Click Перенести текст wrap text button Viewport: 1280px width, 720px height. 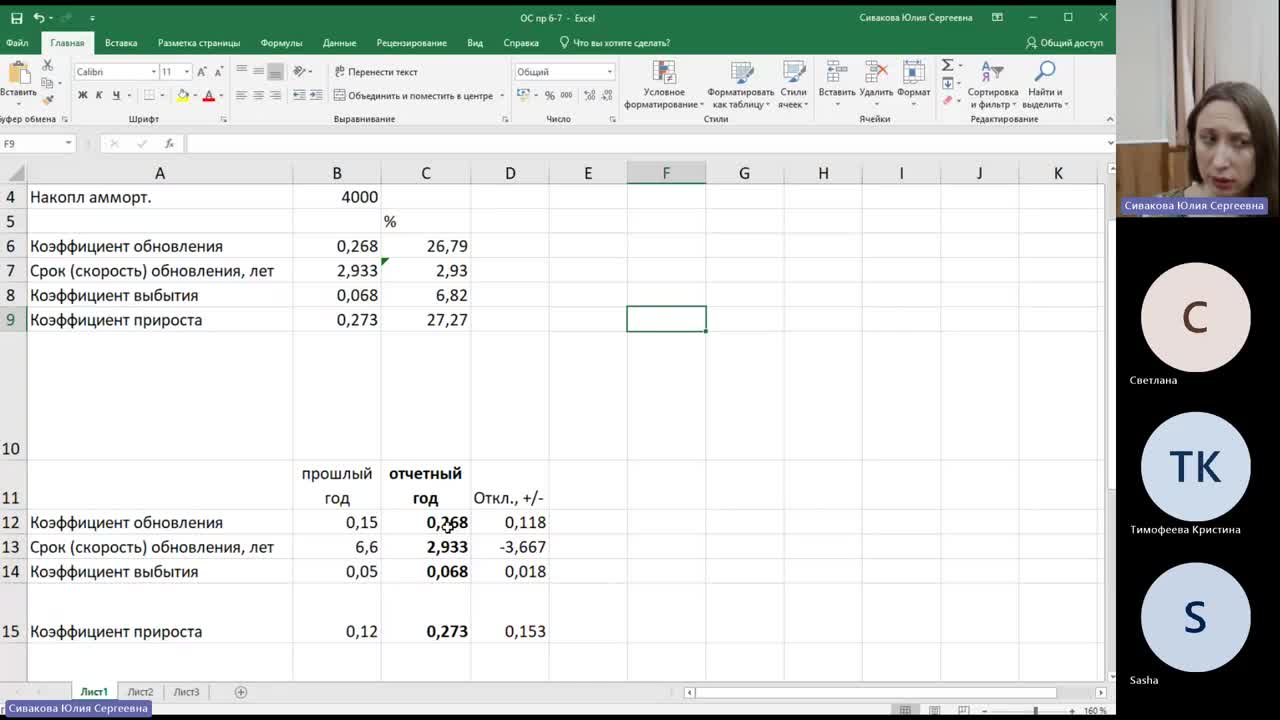376,72
